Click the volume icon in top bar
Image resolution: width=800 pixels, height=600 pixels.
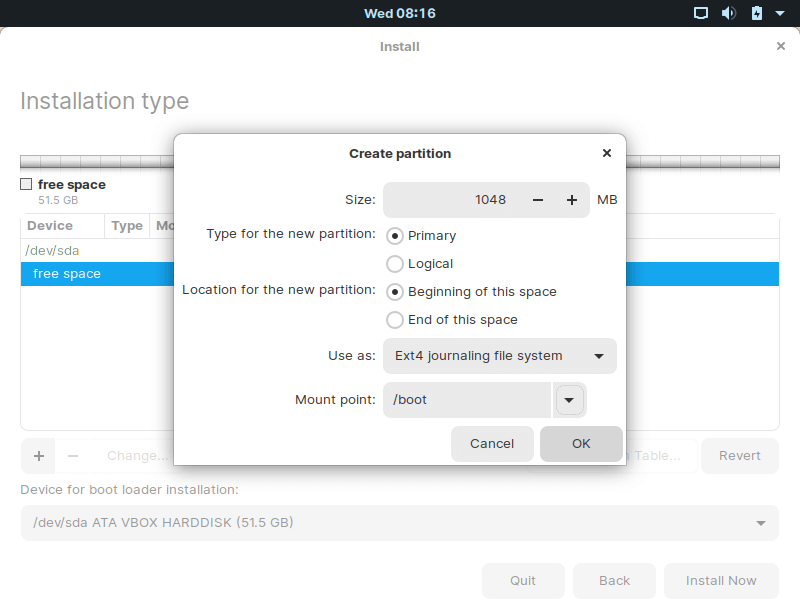click(x=728, y=13)
